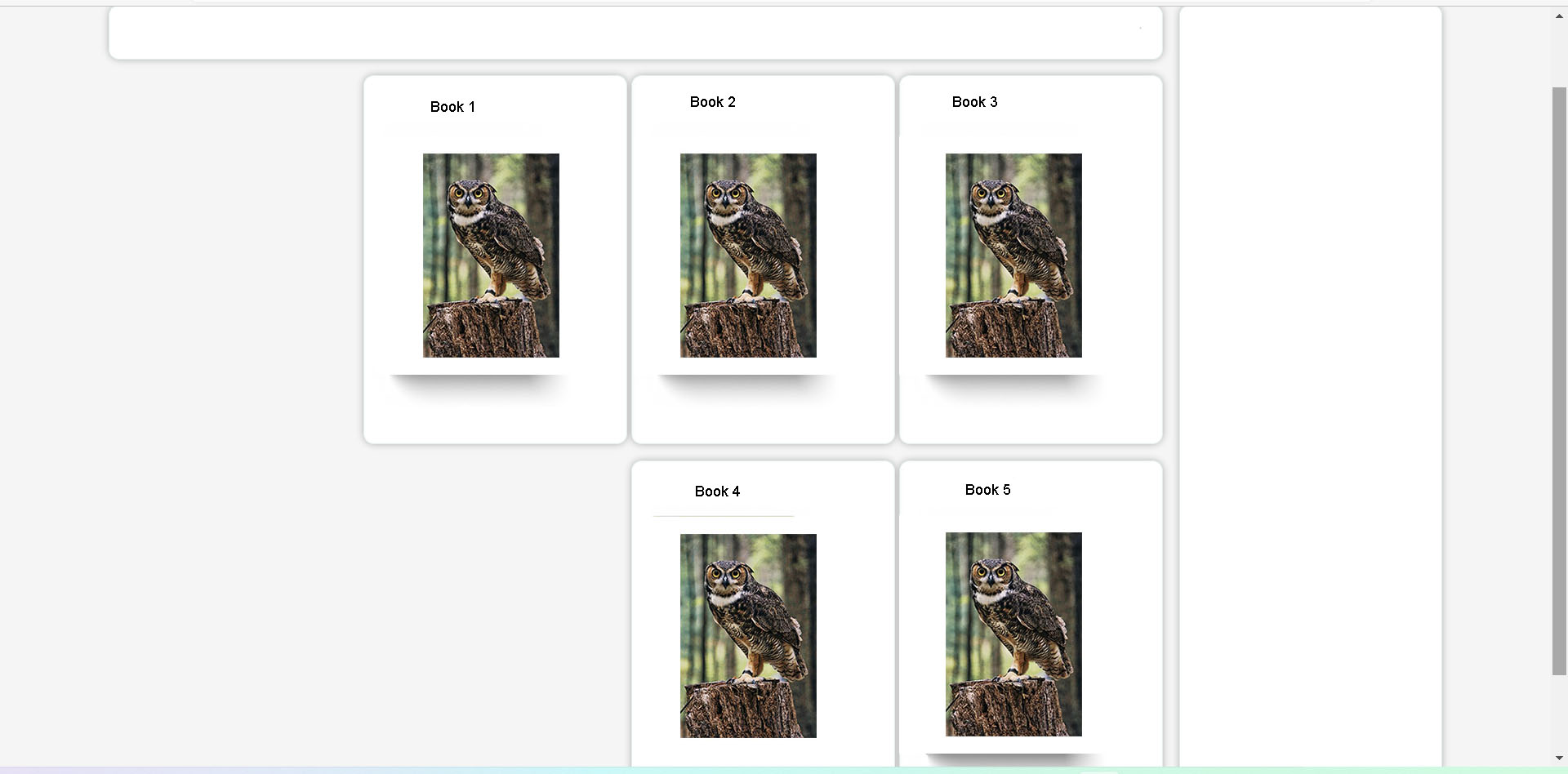The height and width of the screenshot is (774, 1568).
Task: Open the Book 3 title
Action: pos(974,102)
